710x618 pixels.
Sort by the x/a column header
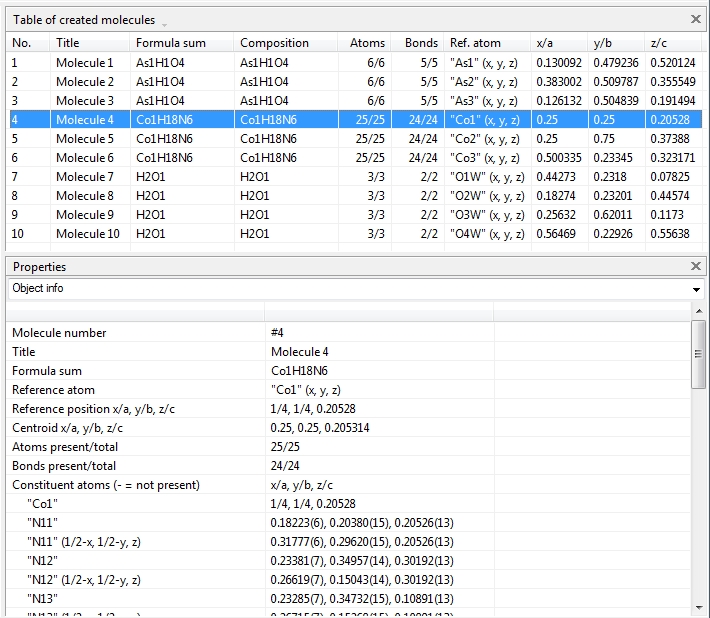pyautogui.click(x=546, y=43)
